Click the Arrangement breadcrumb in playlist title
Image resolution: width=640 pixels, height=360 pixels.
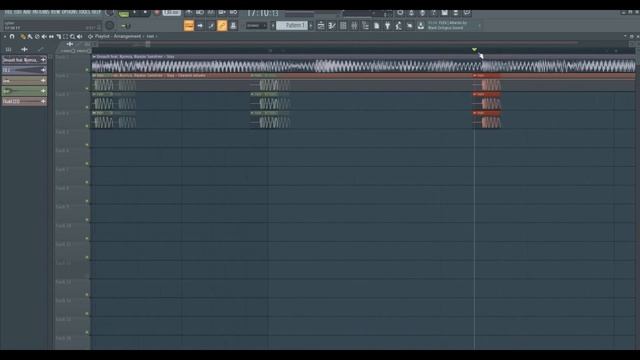(127, 36)
